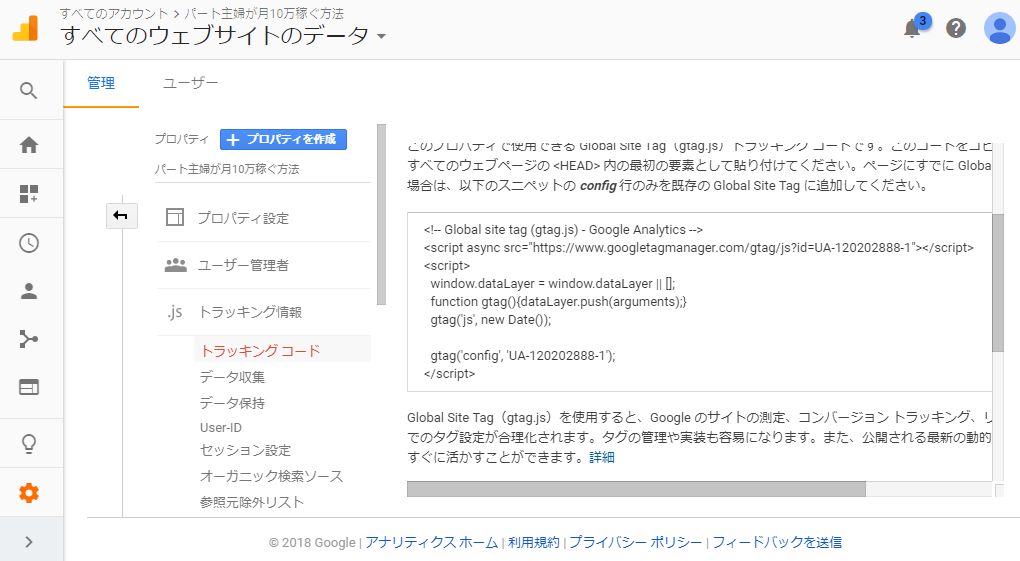
Task: Open オーガニック検索ソース item
Action: point(271,476)
